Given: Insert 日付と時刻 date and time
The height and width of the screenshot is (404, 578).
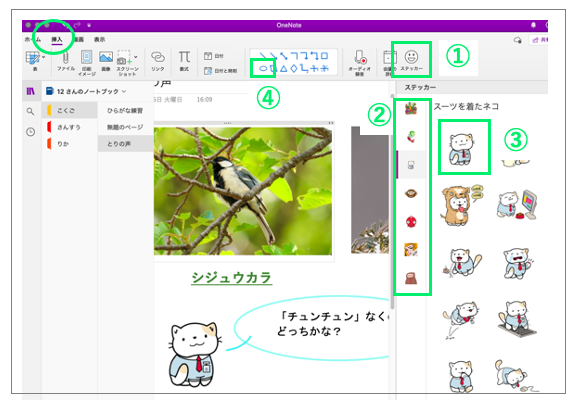Looking at the screenshot, I should tap(220, 70).
